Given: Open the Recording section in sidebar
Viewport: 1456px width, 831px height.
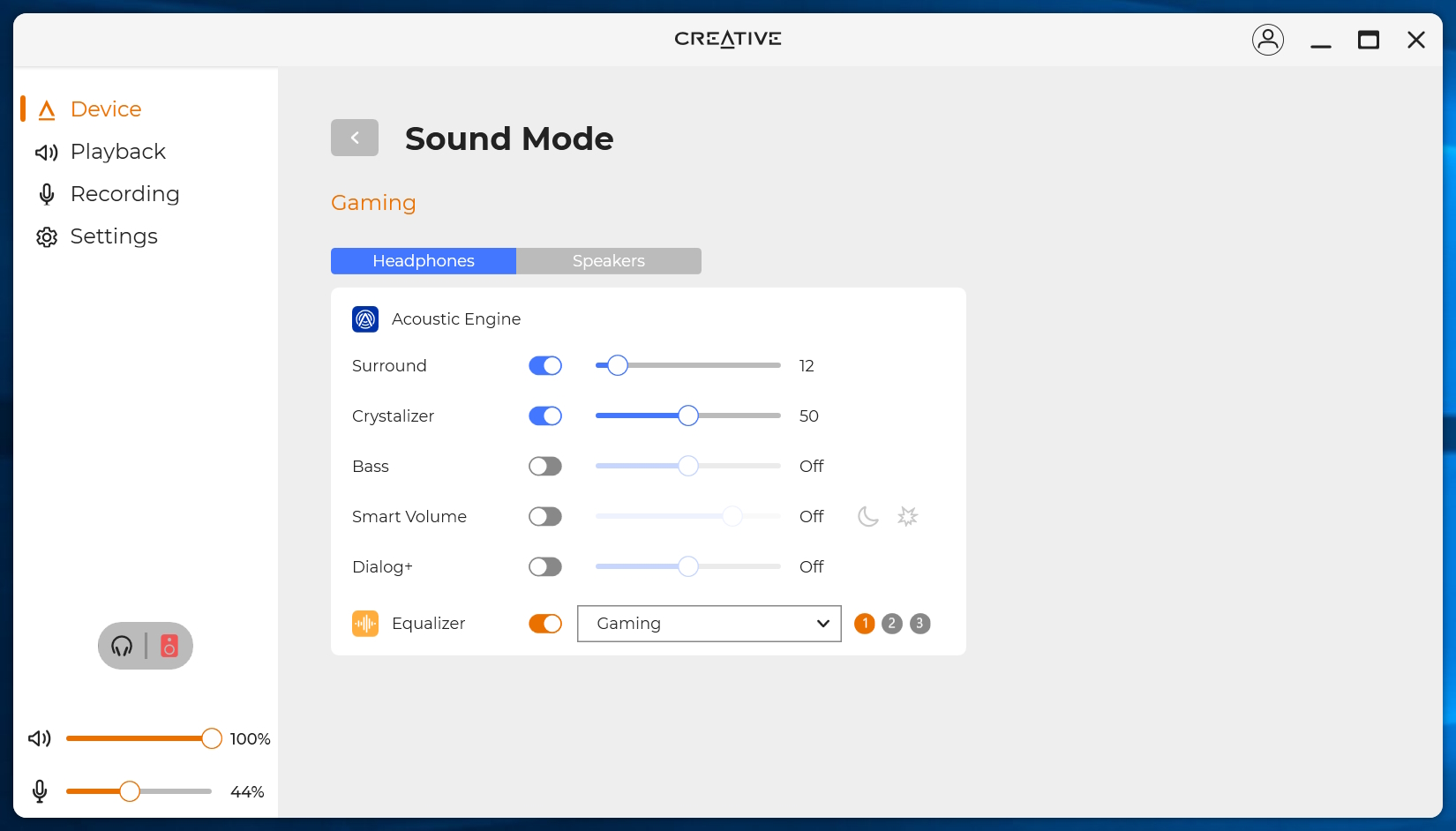Looking at the screenshot, I should (x=124, y=194).
